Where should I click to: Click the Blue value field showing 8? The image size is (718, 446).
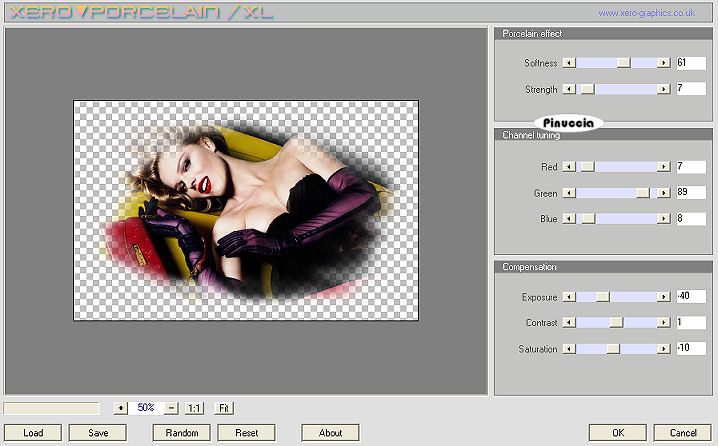[691, 218]
